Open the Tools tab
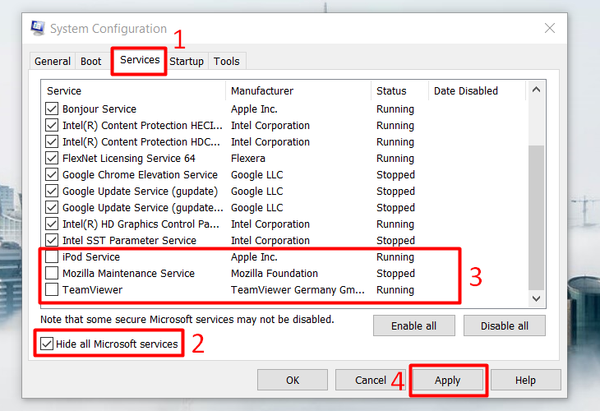The image size is (600, 411). point(226,61)
